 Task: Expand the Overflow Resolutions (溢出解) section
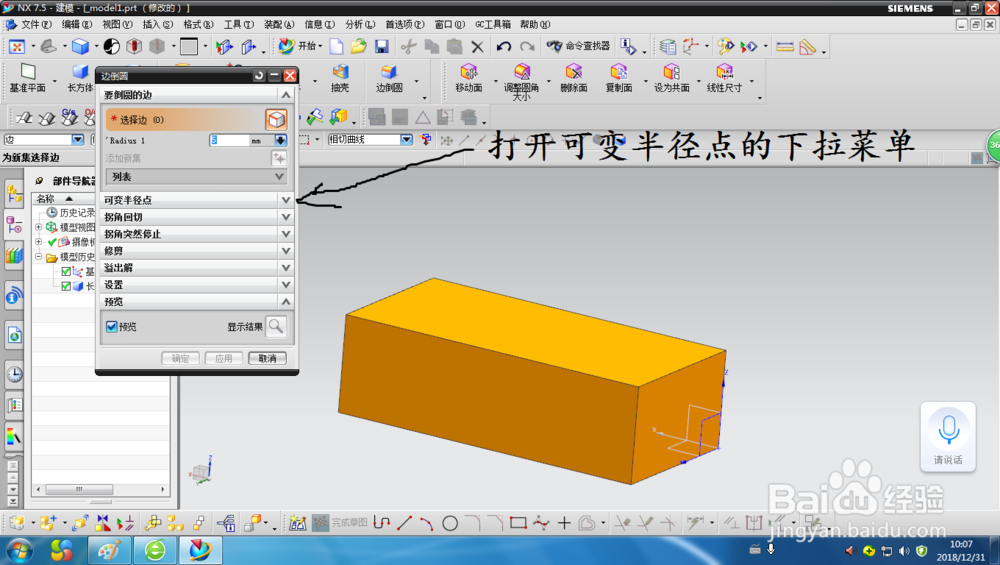[196, 268]
